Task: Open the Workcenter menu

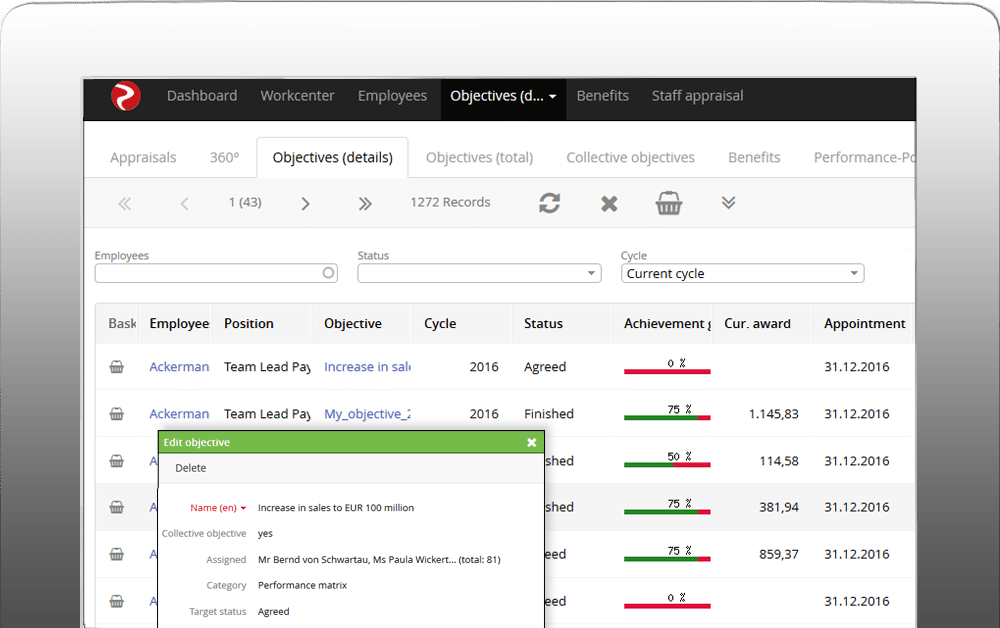Action: click(297, 96)
